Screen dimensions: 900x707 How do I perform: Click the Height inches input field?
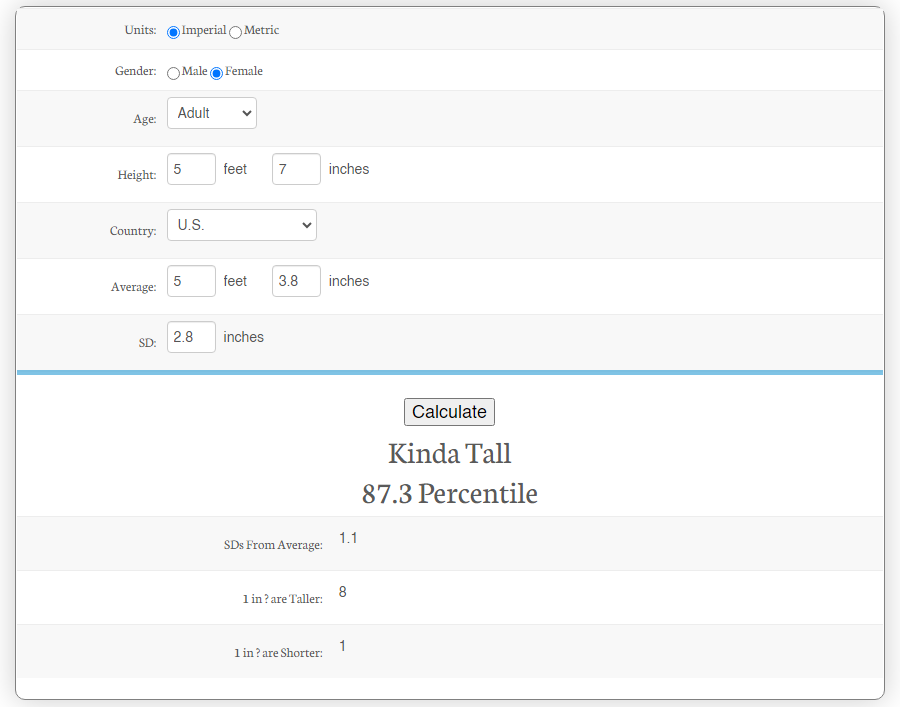point(296,169)
